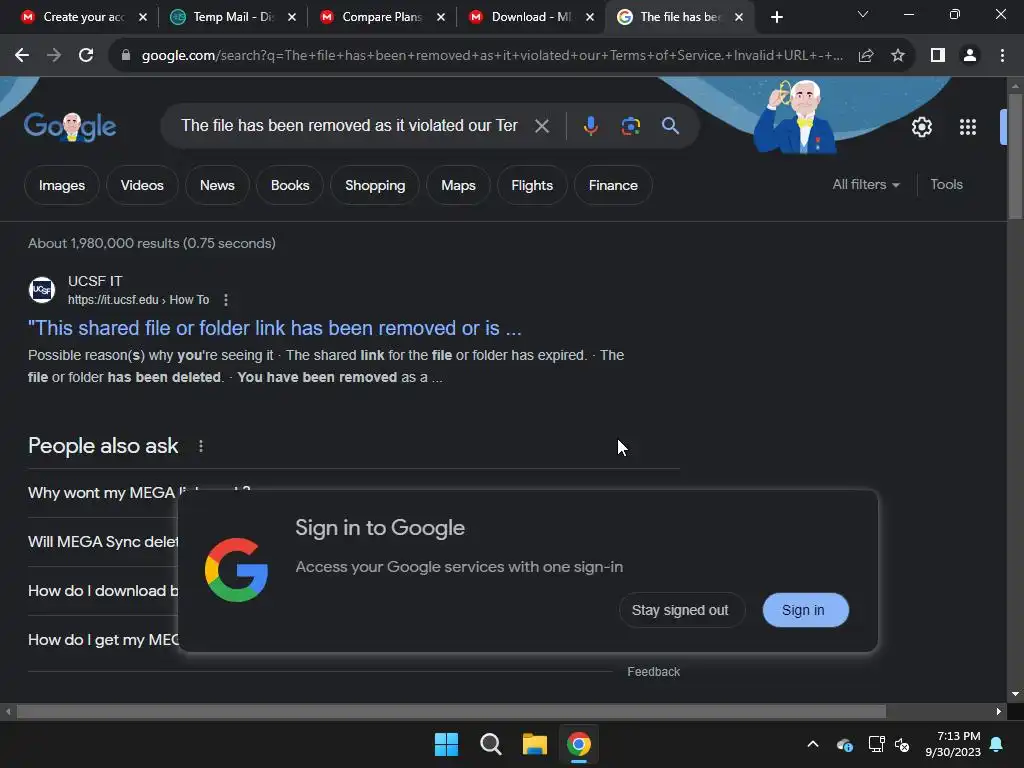Image resolution: width=1024 pixels, height=768 pixels.
Task: Click the Google search input field
Action: tap(349, 125)
